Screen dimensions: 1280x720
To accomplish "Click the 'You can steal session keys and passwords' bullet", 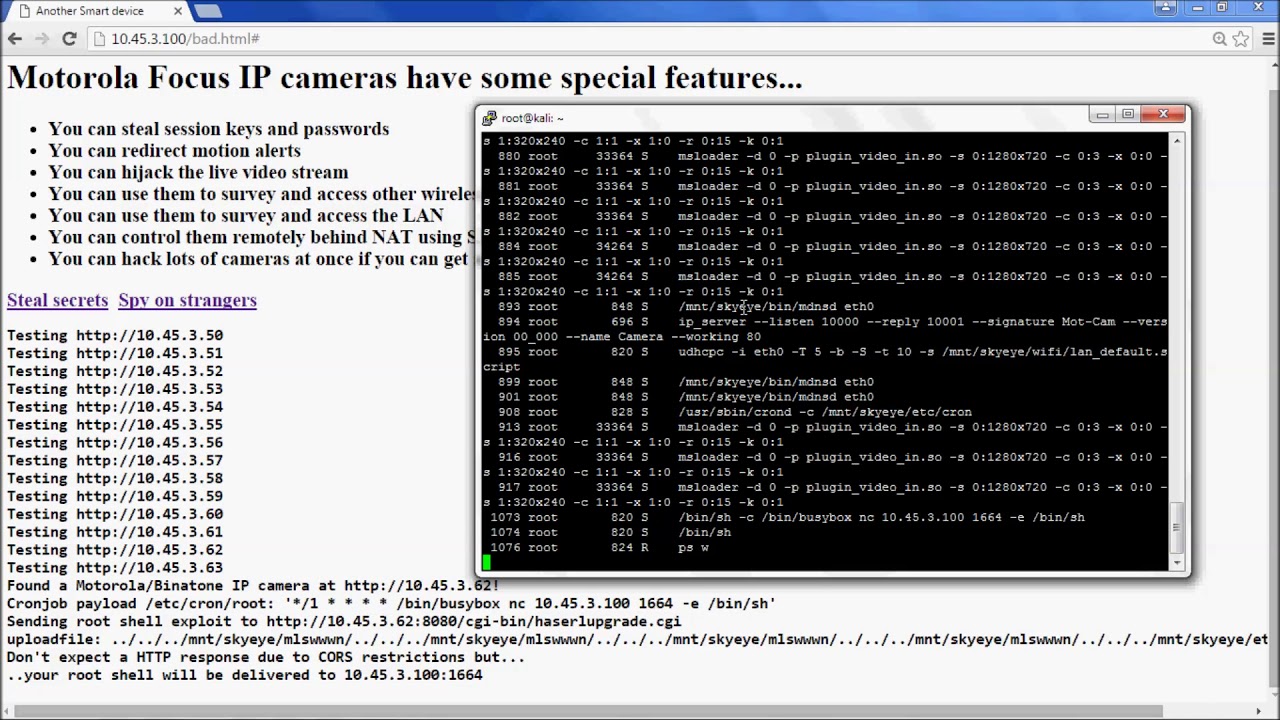I will (x=218, y=129).
